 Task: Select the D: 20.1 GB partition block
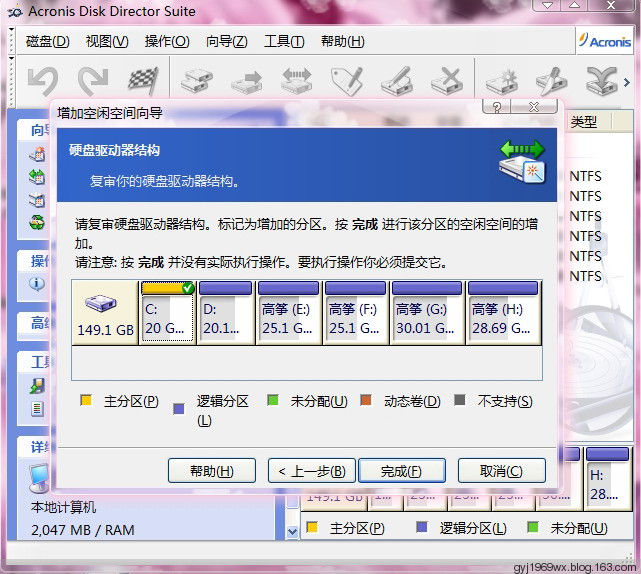[225, 312]
